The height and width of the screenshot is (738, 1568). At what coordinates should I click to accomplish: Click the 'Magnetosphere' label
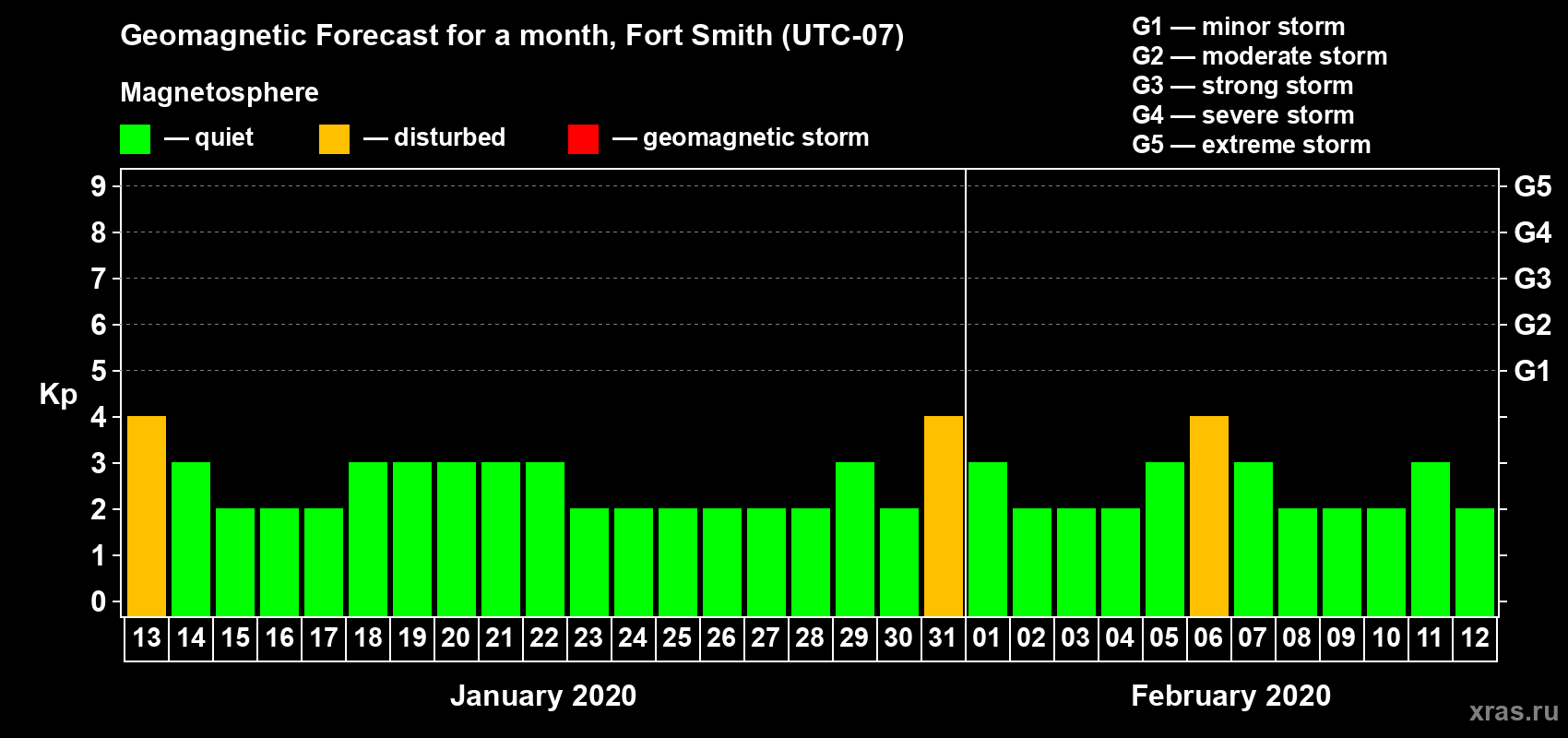point(220,92)
